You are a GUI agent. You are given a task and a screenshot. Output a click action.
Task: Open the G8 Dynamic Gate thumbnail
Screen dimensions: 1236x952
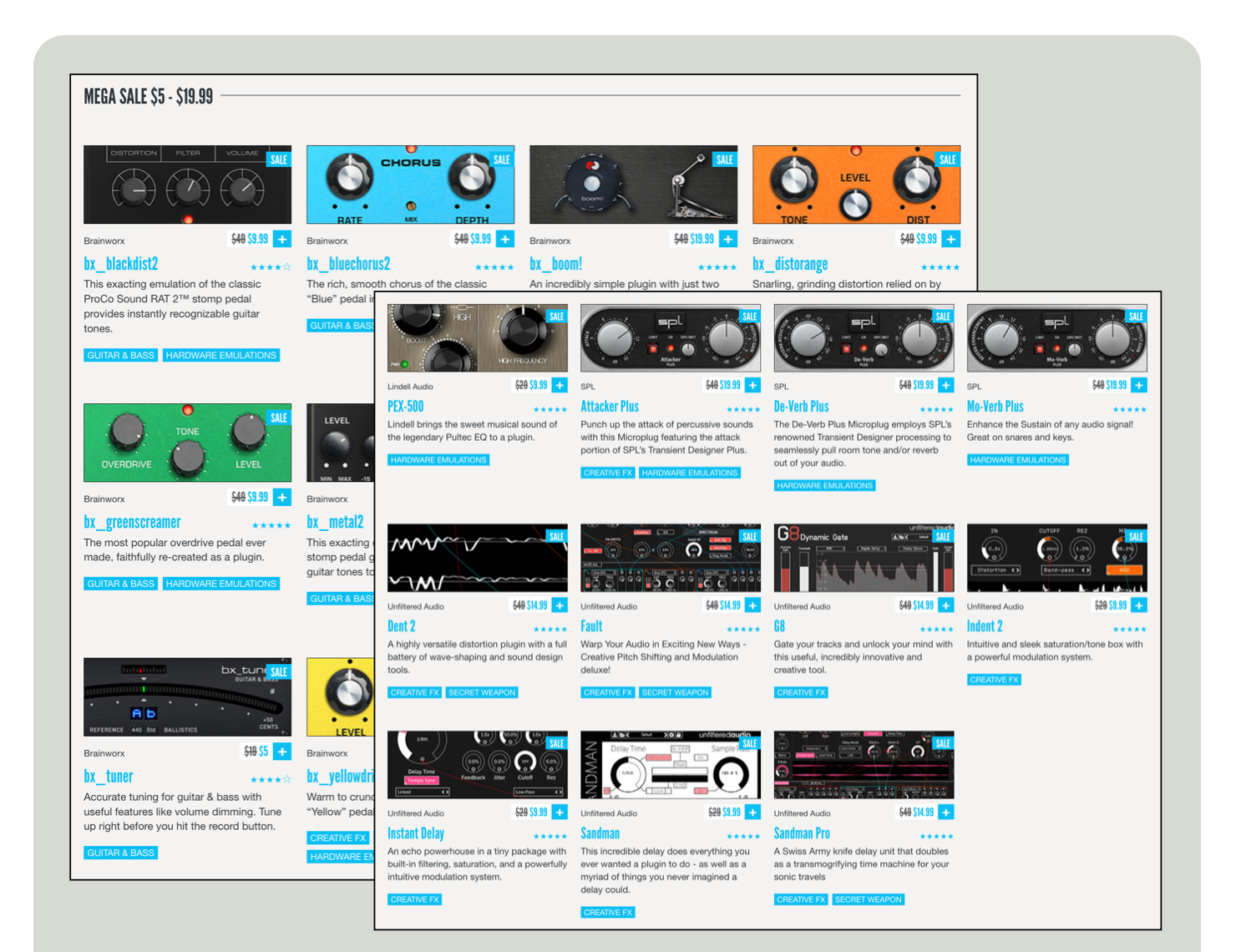pyautogui.click(x=864, y=558)
